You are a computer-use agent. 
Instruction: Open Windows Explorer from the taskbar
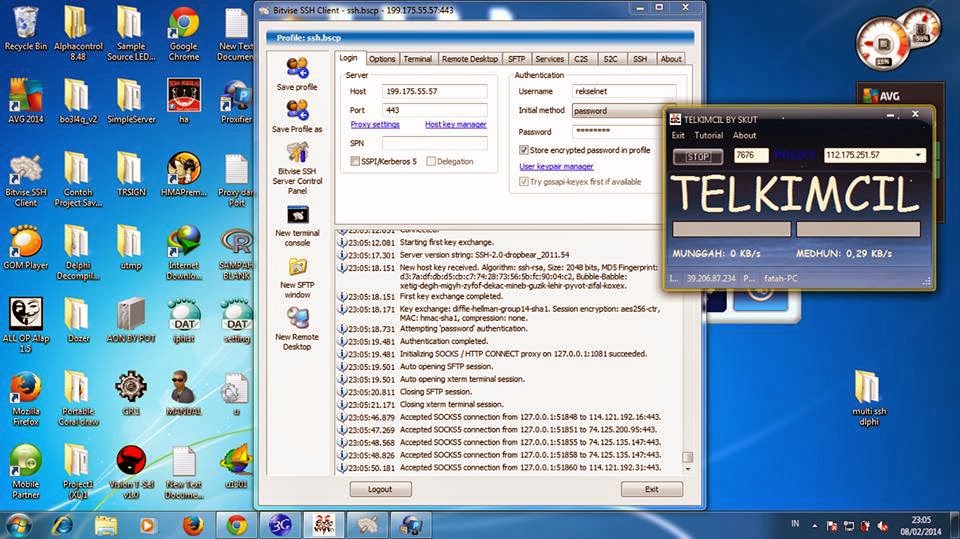[105, 525]
